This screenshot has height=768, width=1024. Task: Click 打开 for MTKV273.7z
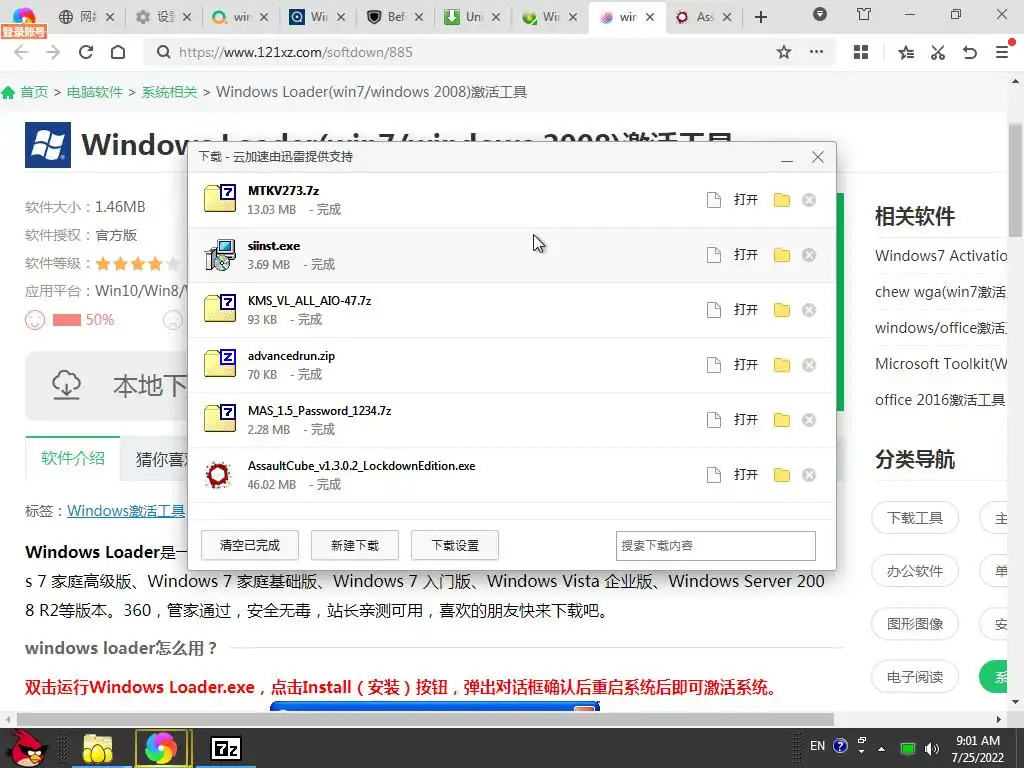(x=745, y=200)
